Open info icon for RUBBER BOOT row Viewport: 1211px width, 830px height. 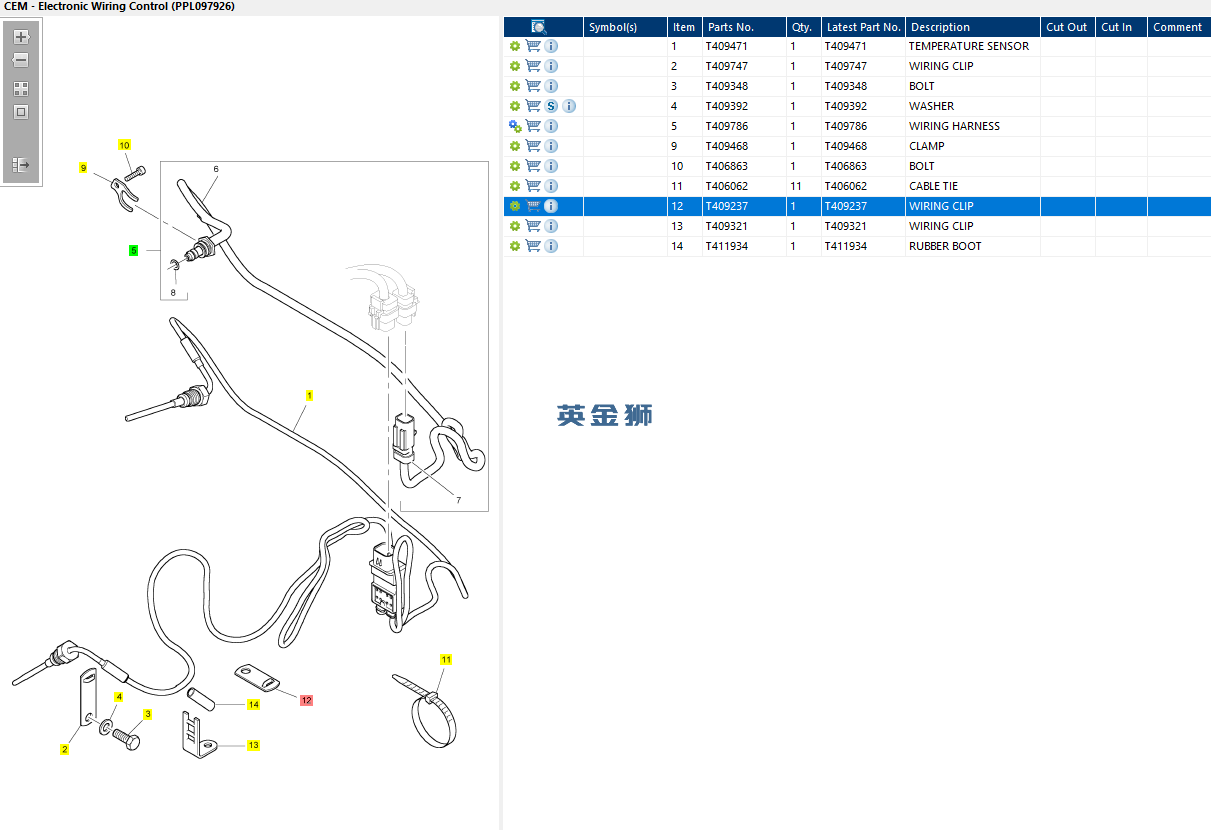(551, 246)
